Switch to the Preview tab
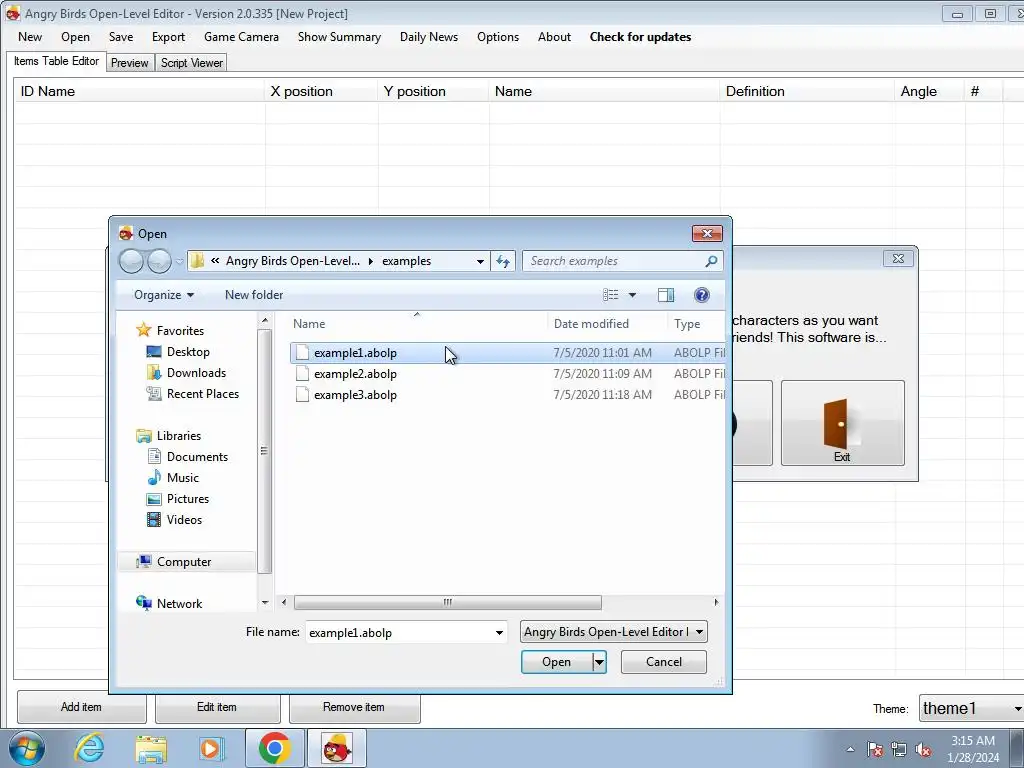The width and height of the screenshot is (1024, 768). (129, 63)
